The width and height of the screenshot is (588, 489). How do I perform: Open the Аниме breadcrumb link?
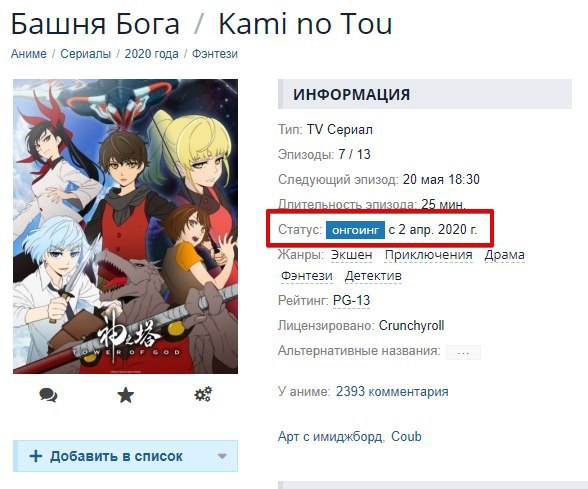point(29,54)
